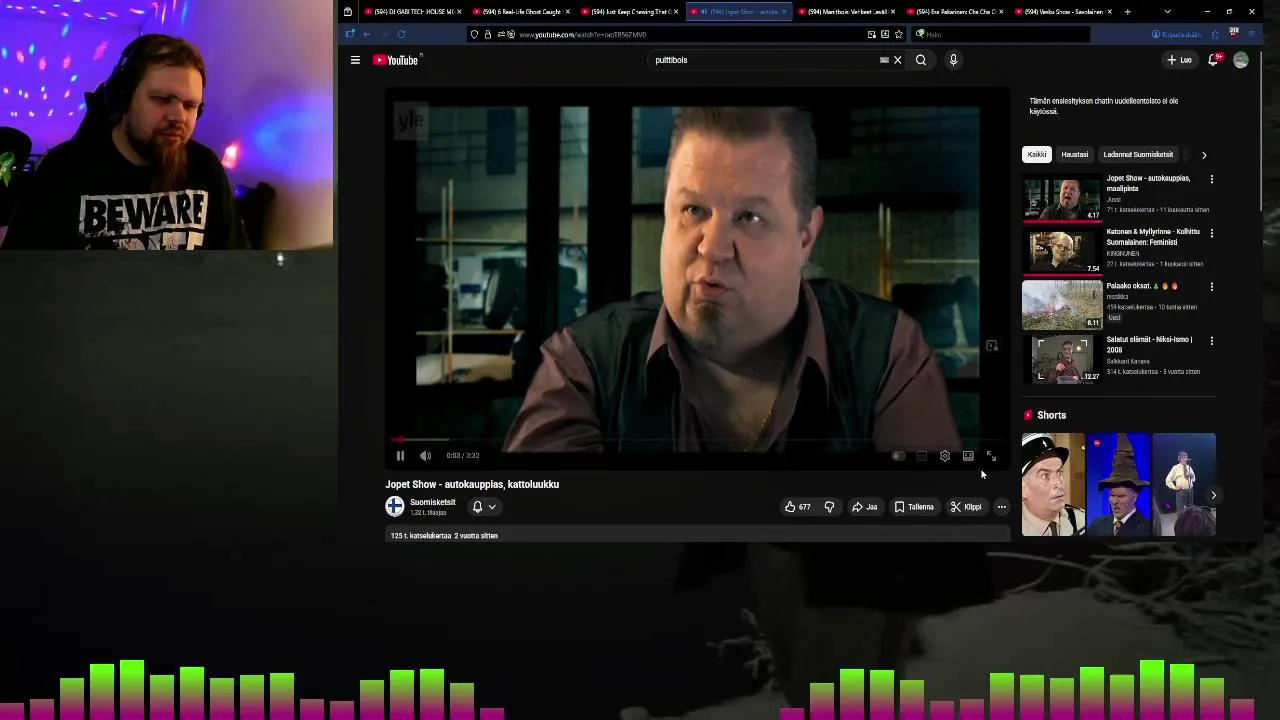Screen dimensions: 1280x720
Task: Seek on the red video progress bar
Action: click(x=697, y=440)
